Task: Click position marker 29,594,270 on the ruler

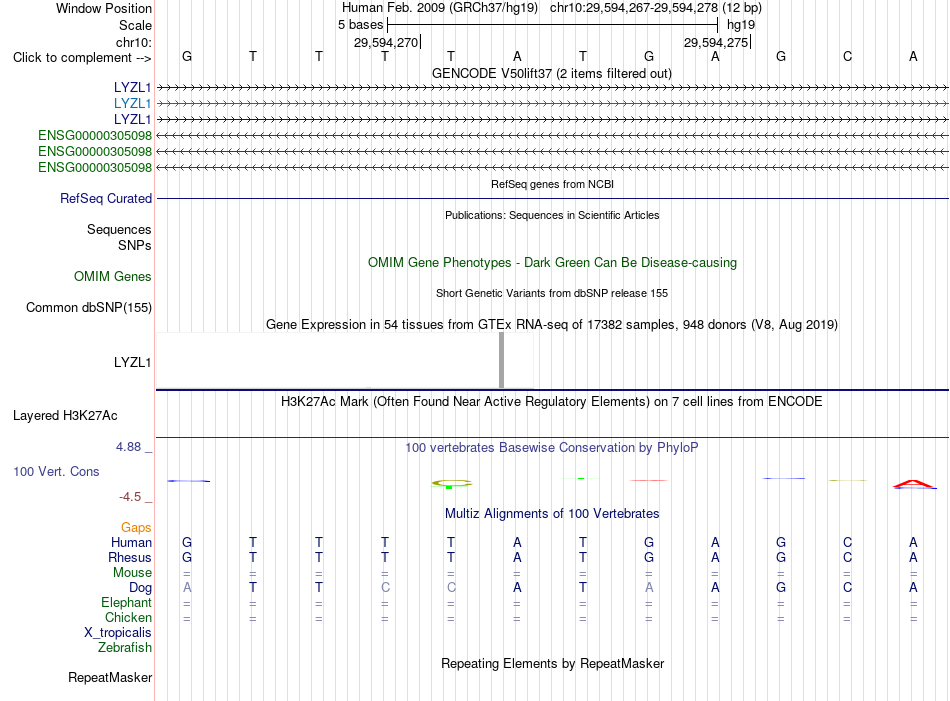Action: point(386,42)
